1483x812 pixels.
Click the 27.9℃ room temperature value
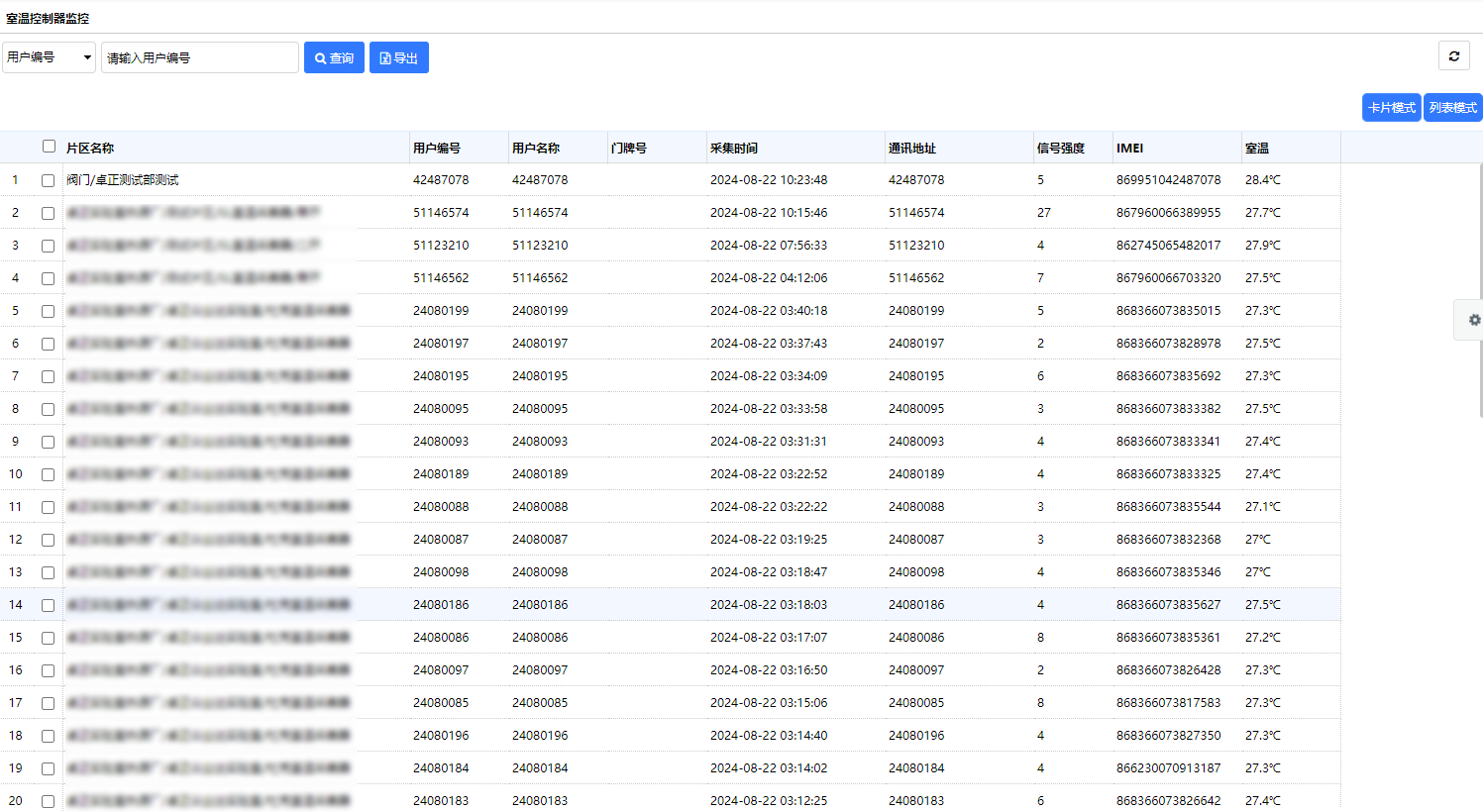tap(1263, 246)
